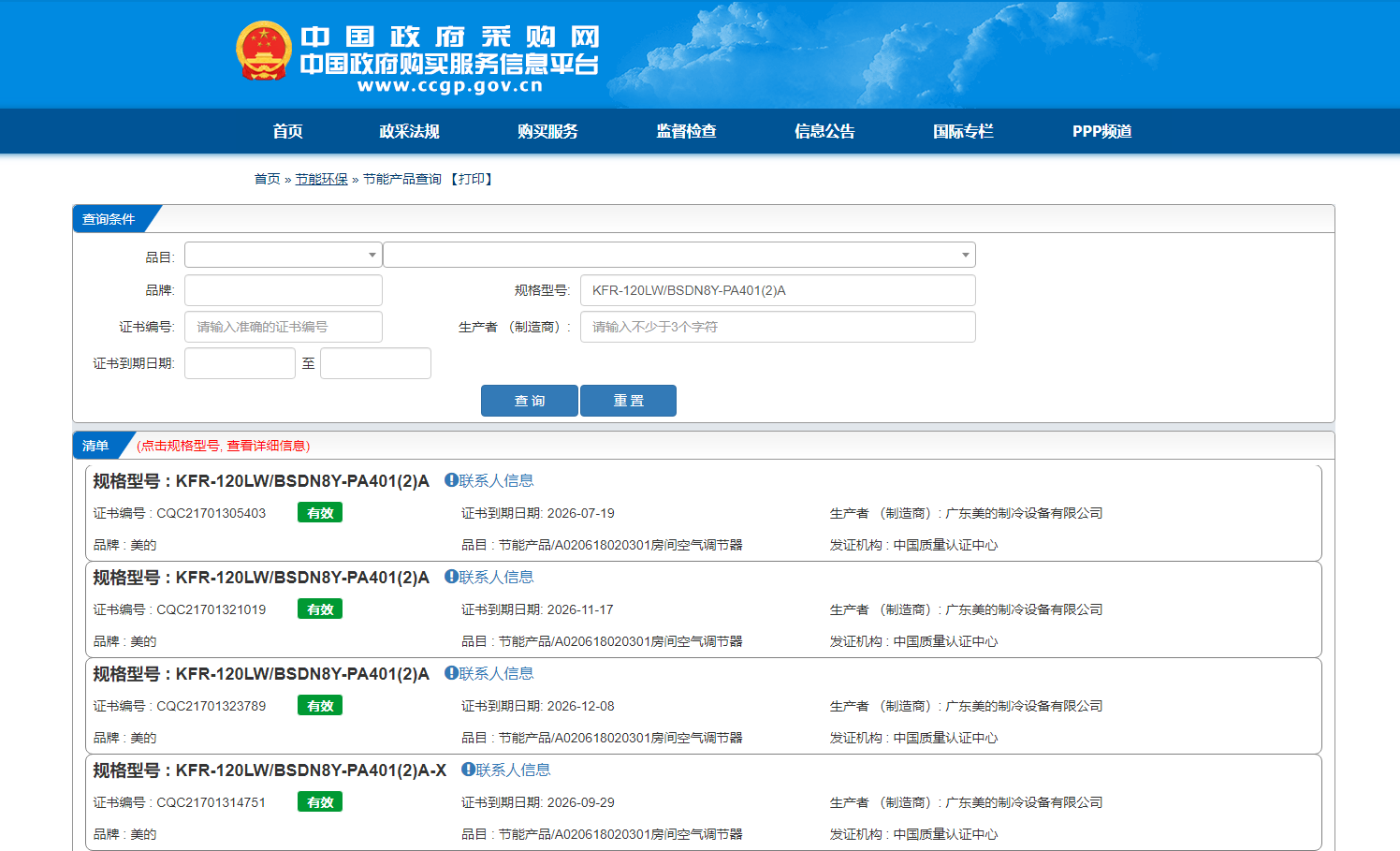This screenshot has width=1400, height=851.
Task: Click the 规格型号 model input field
Action: click(x=778, y=290)
